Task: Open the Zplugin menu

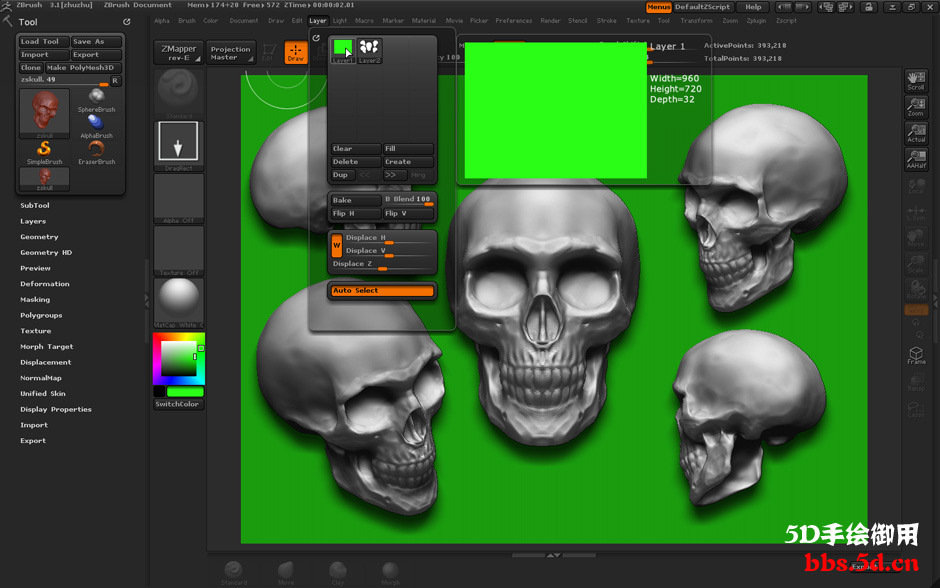Action: point(756,21)
